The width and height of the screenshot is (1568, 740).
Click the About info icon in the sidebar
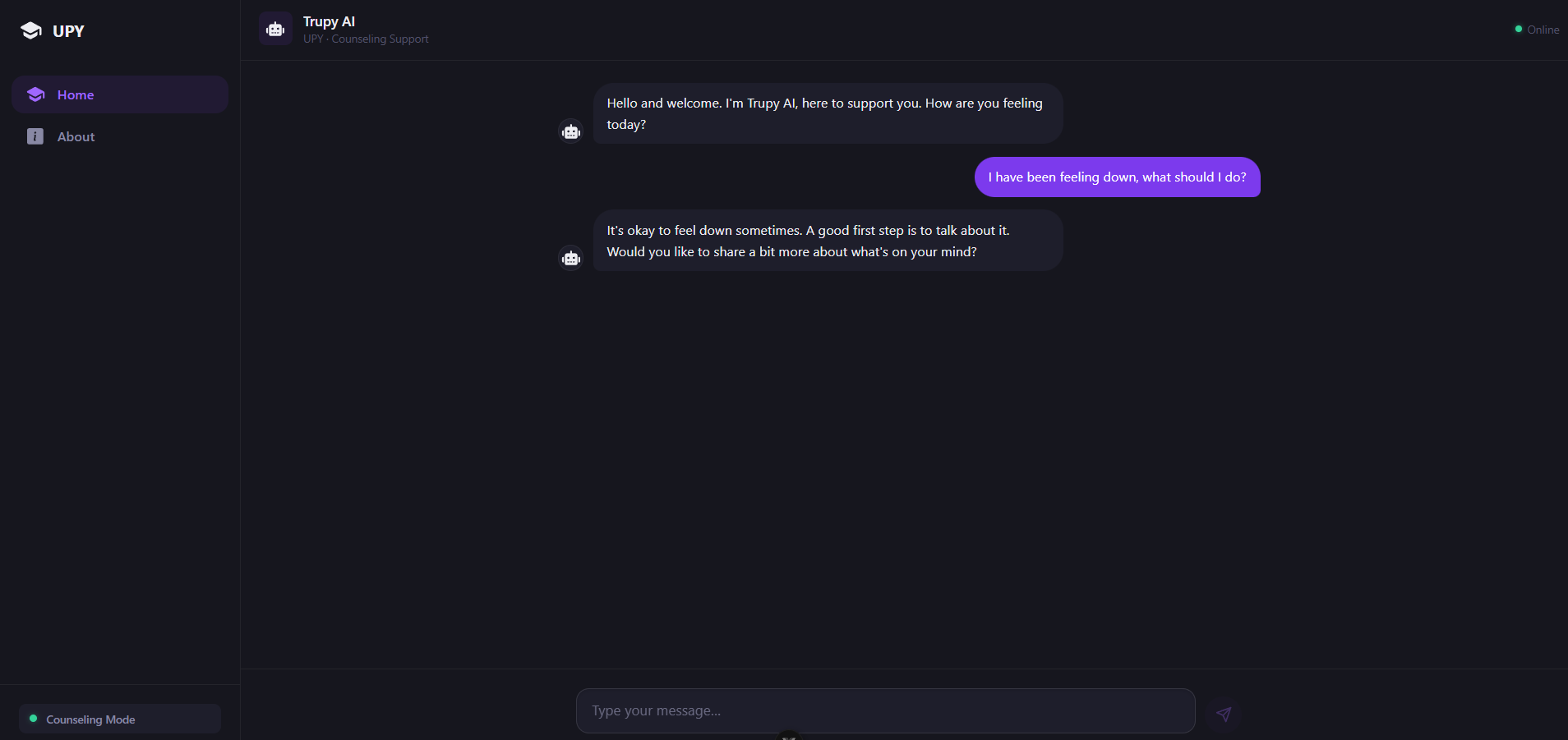(35, 136)
